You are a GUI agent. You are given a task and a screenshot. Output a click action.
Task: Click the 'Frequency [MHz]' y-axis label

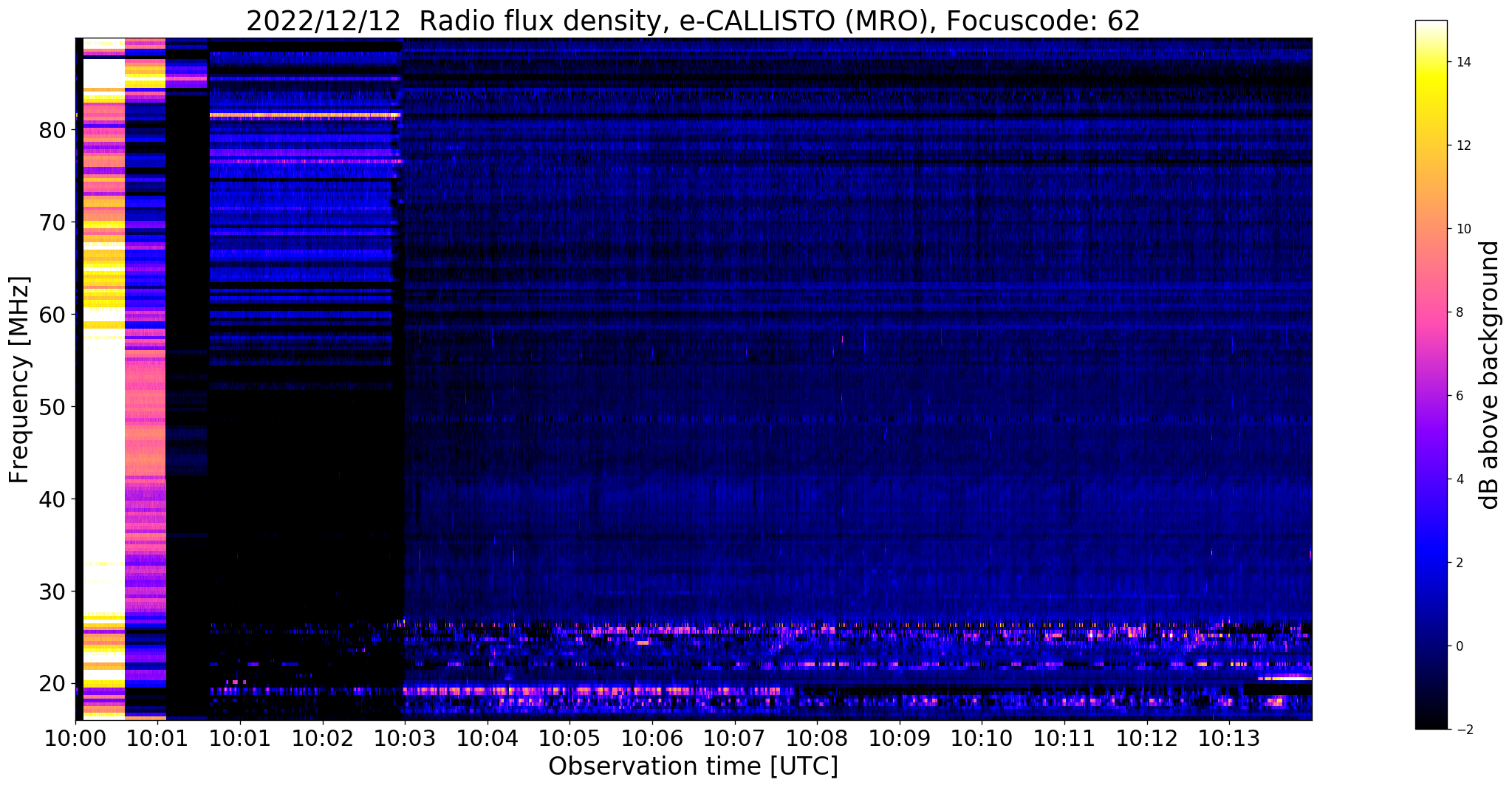[20, 380]
